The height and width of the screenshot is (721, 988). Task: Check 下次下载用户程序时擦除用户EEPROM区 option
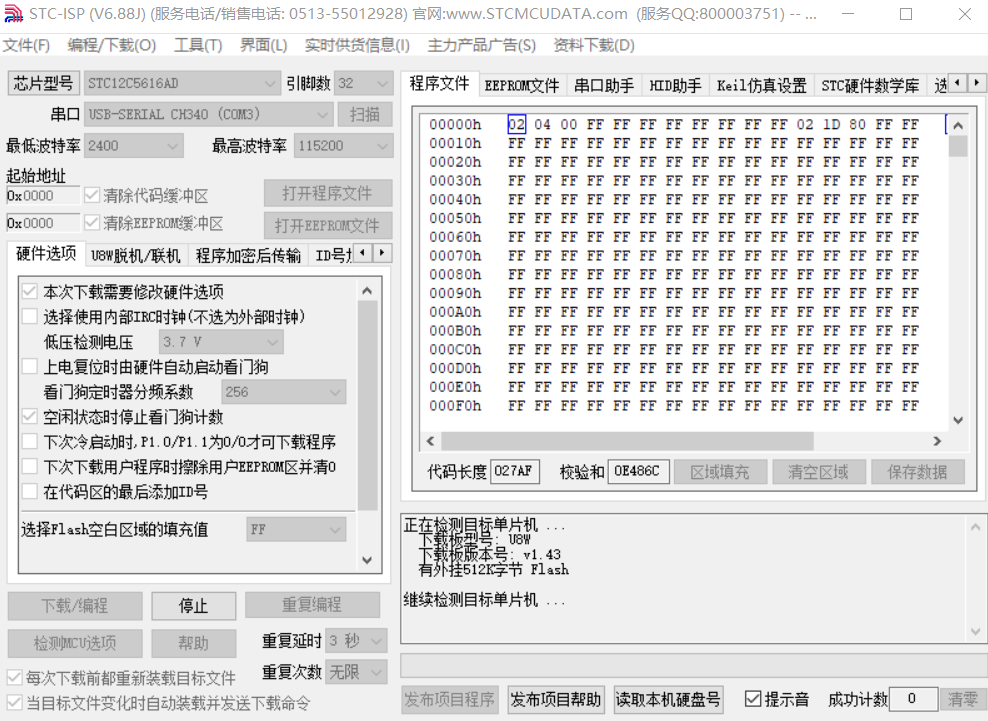click(30, 466)
